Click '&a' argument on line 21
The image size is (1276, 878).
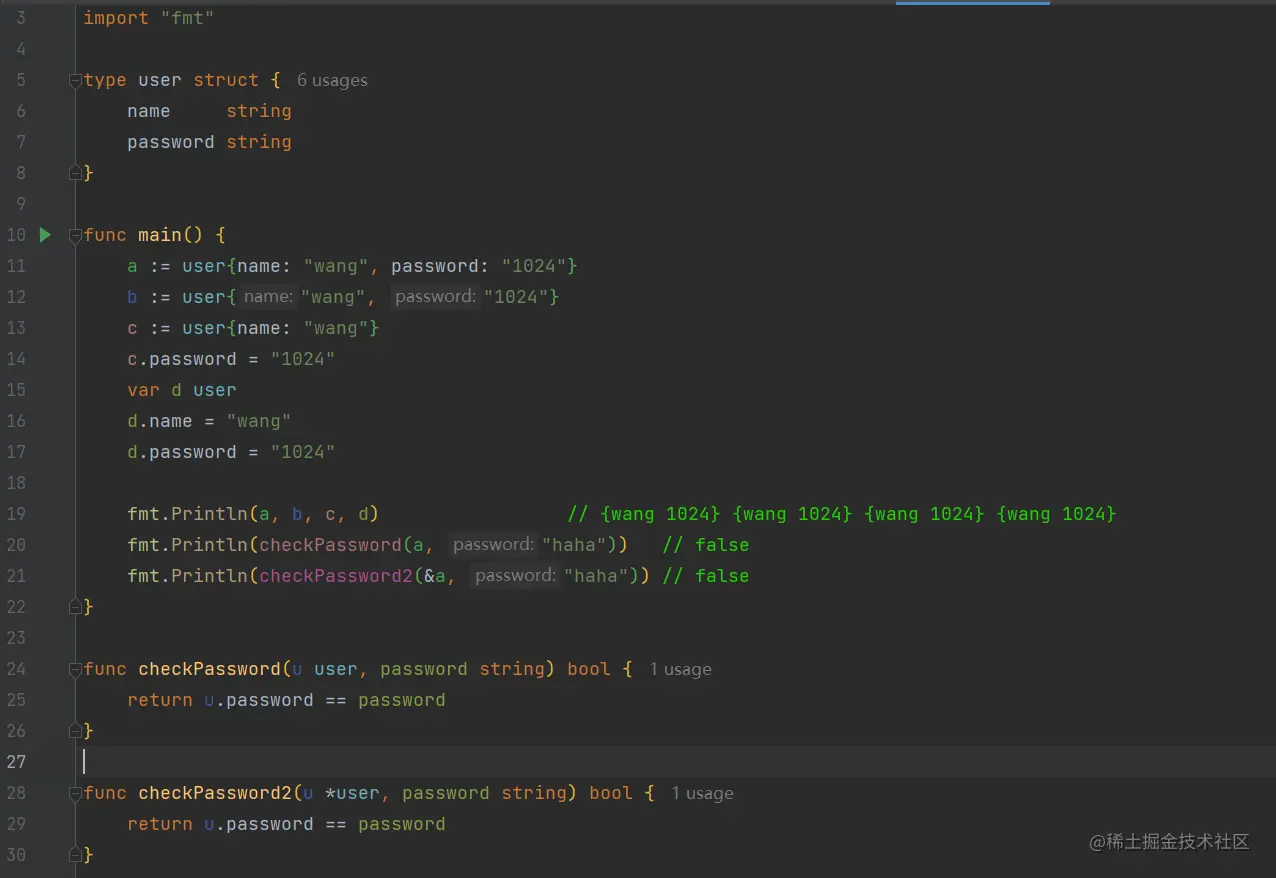(435, 576)
